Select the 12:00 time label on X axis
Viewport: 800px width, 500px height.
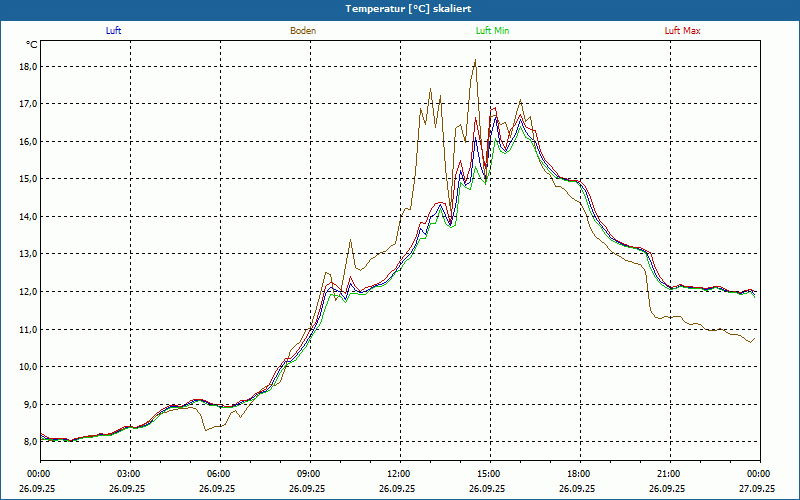pos(399,474)
